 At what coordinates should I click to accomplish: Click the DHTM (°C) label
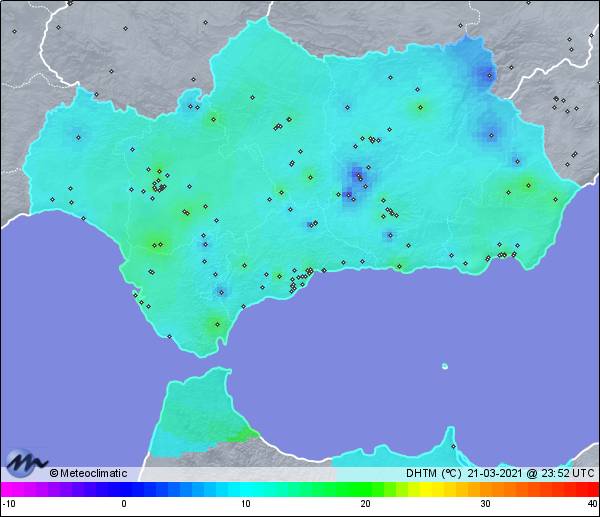click(x=433, y=473)
